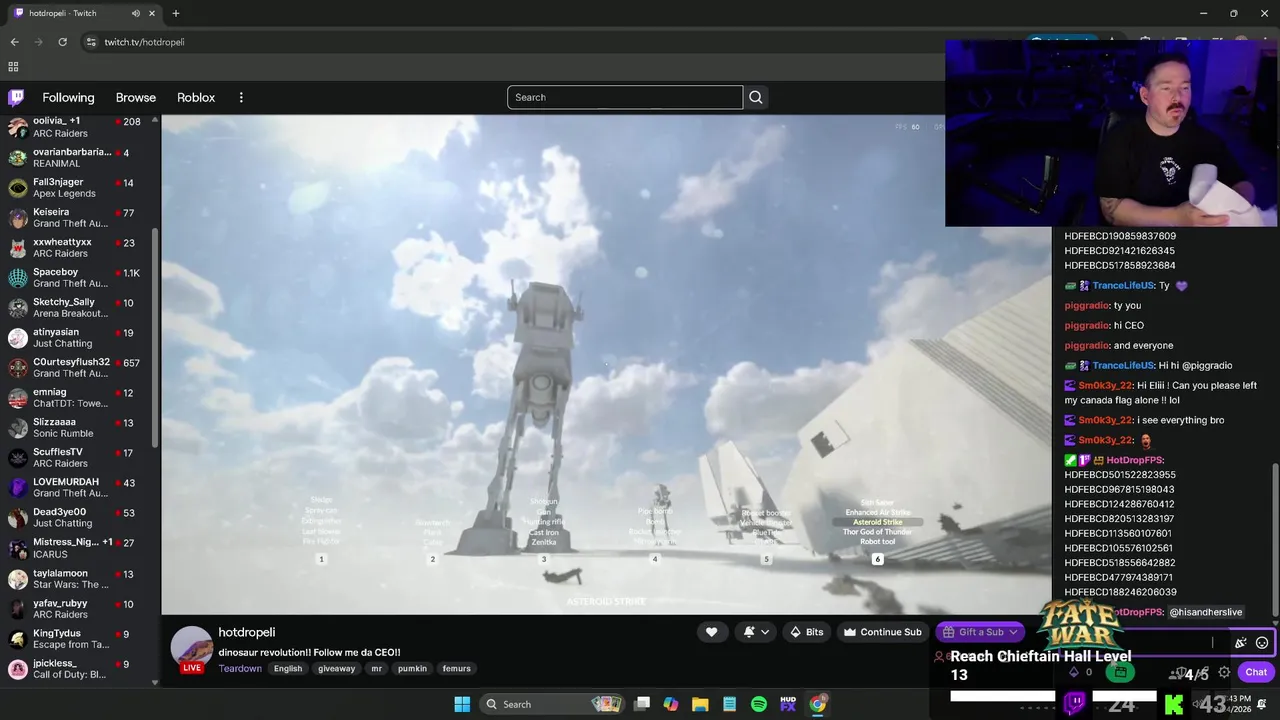Open Browse page
The height and width of the screenshot is (720, 1280).
click(x=136, y=97)
